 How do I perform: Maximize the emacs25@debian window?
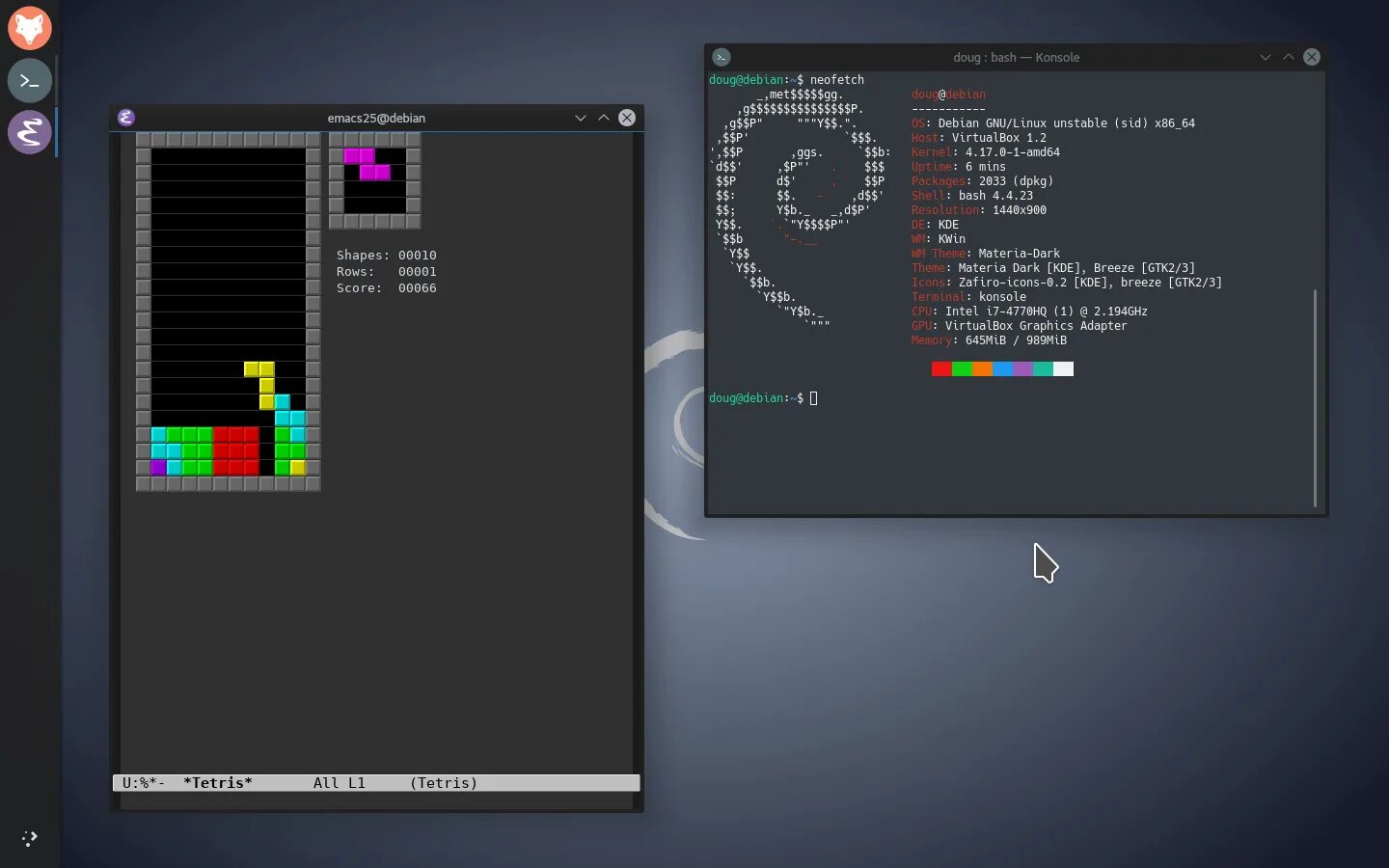pos(604,118)
